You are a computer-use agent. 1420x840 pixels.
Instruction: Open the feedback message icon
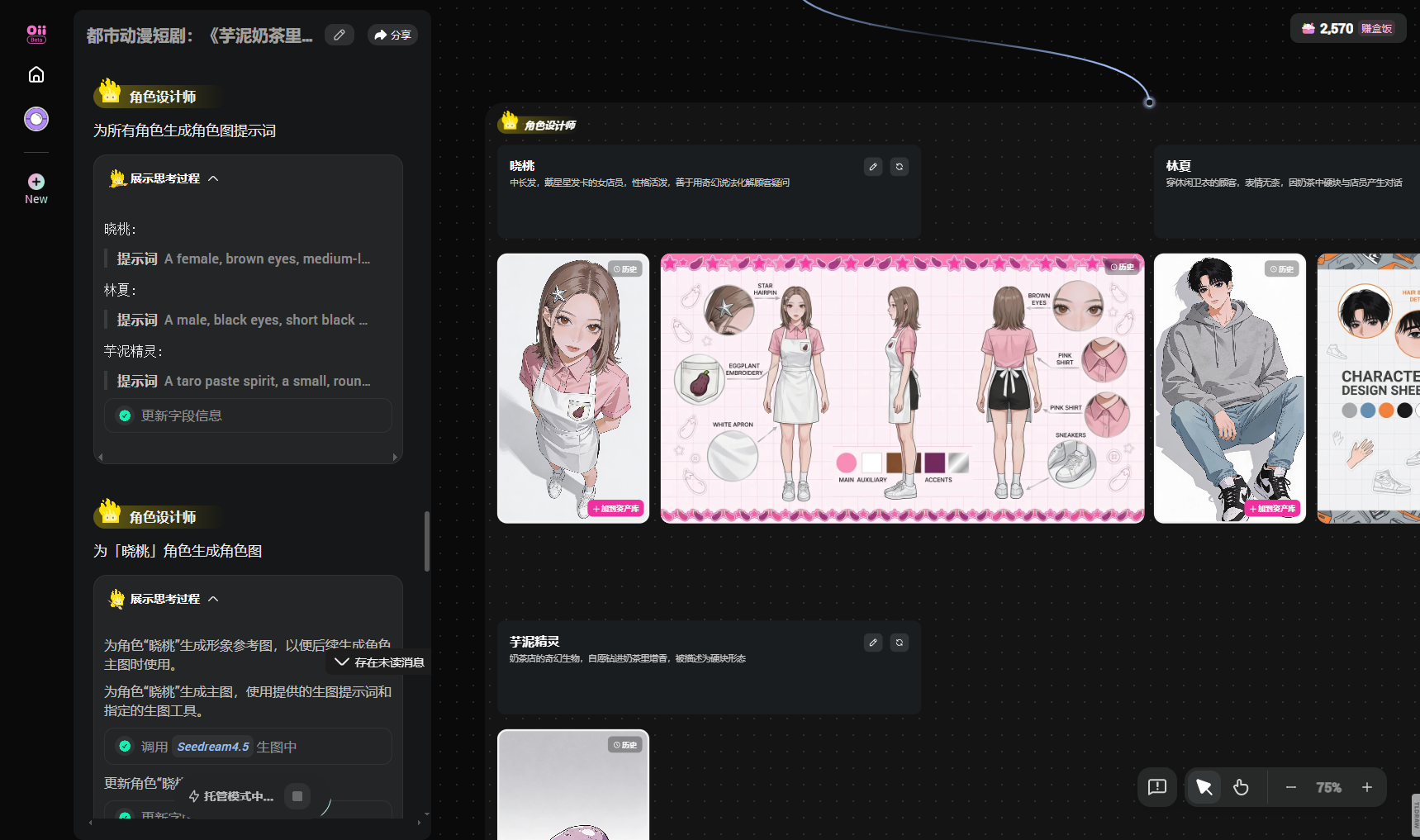point(1156,787)
